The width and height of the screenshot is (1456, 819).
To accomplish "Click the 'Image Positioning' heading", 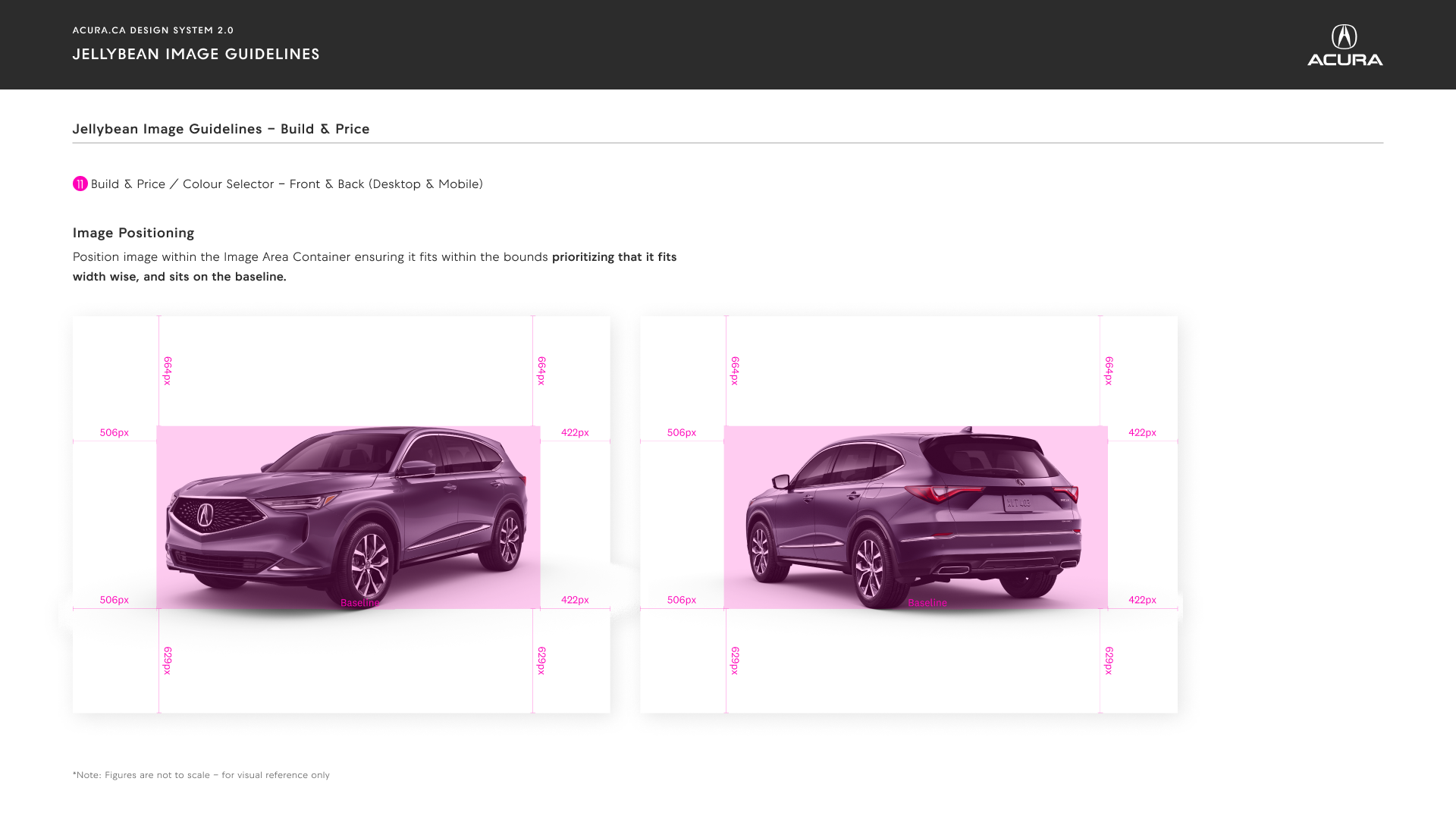I will pos(133,233).
